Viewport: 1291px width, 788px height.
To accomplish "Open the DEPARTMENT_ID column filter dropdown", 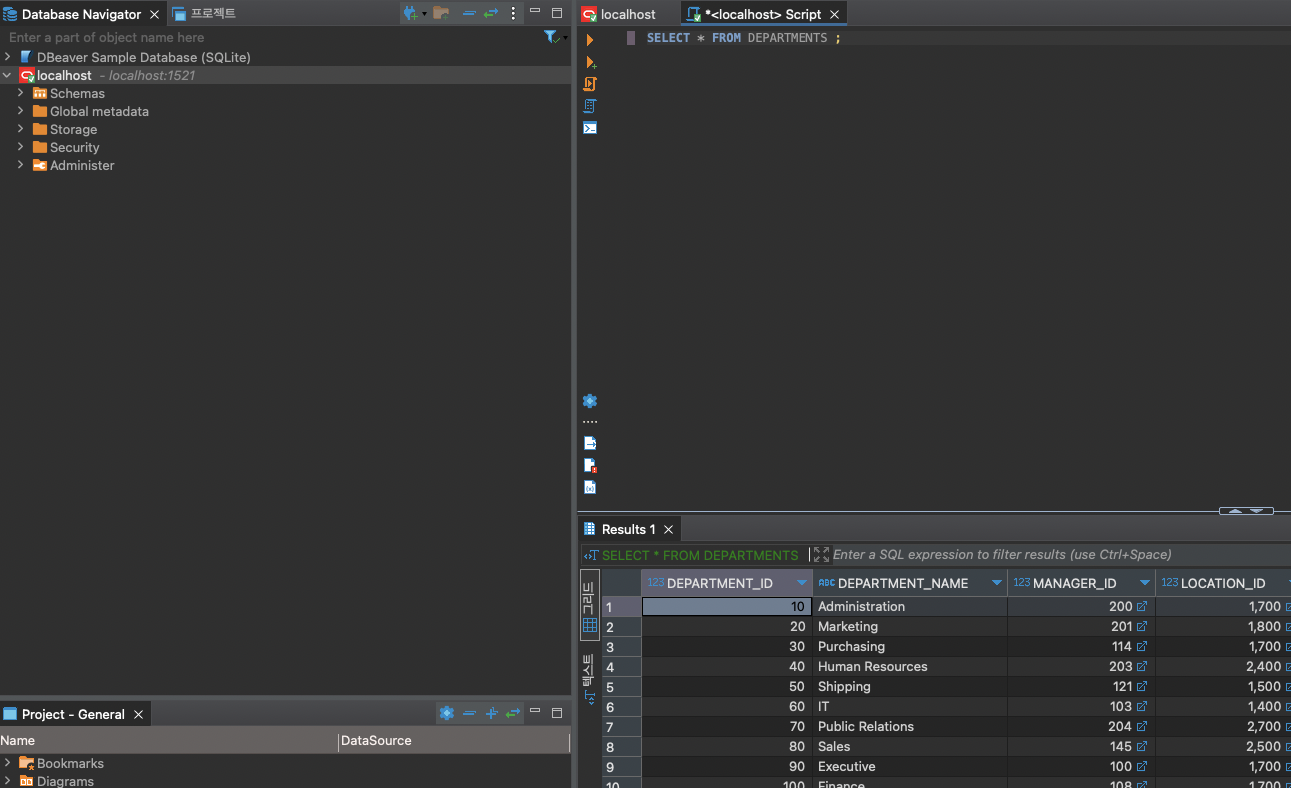I will (x=801, y=583).
